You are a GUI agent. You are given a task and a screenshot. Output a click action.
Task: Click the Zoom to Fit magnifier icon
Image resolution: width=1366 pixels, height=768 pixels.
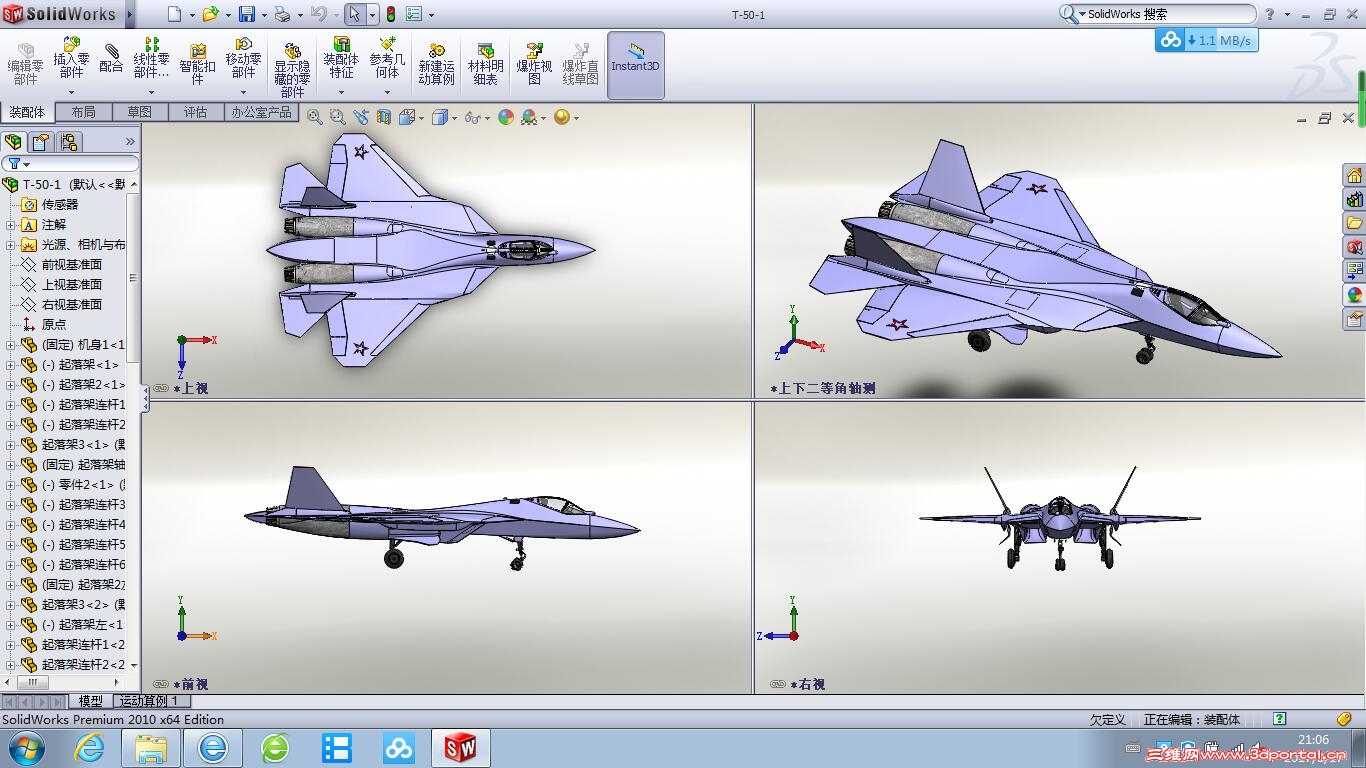(x=315, y=117)
